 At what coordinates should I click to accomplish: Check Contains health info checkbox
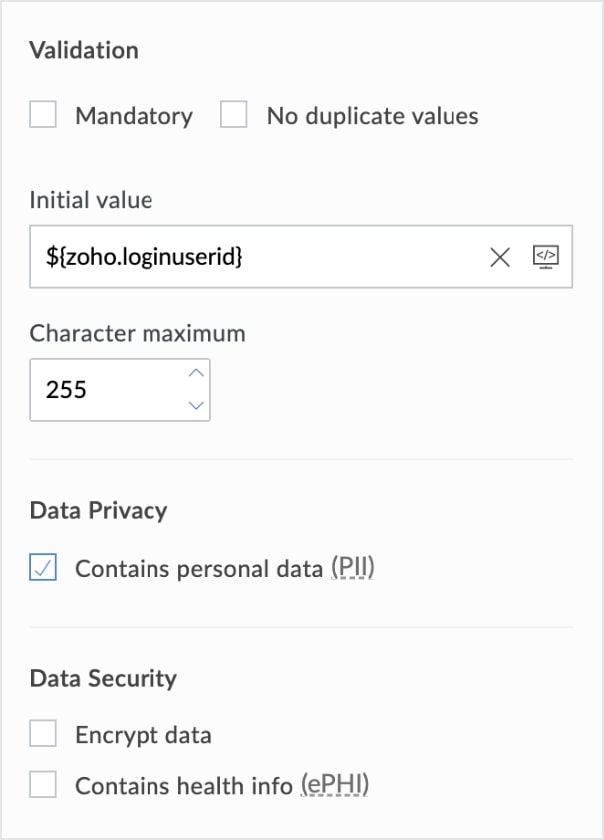pyautogui.click(x=43, y=785)
